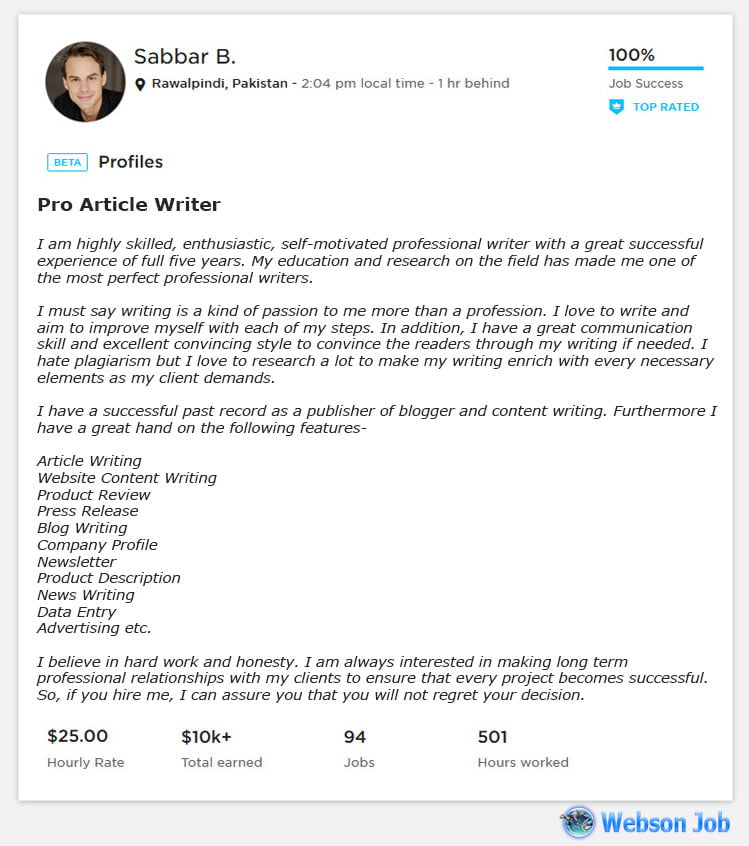Click the Rawalpindi, Pakistan location text
Viewport: 749px width, 846px height.
(220, 84)
